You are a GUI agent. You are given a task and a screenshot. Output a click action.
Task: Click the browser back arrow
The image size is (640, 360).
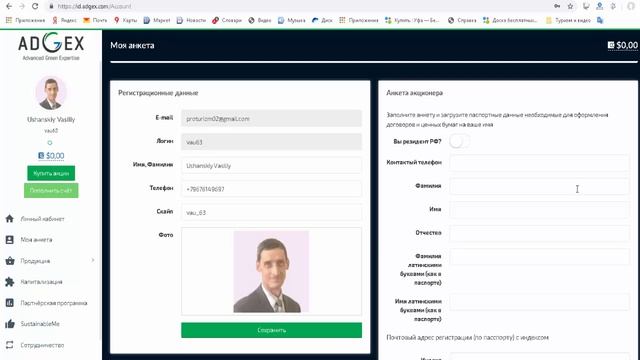[9, 6]
